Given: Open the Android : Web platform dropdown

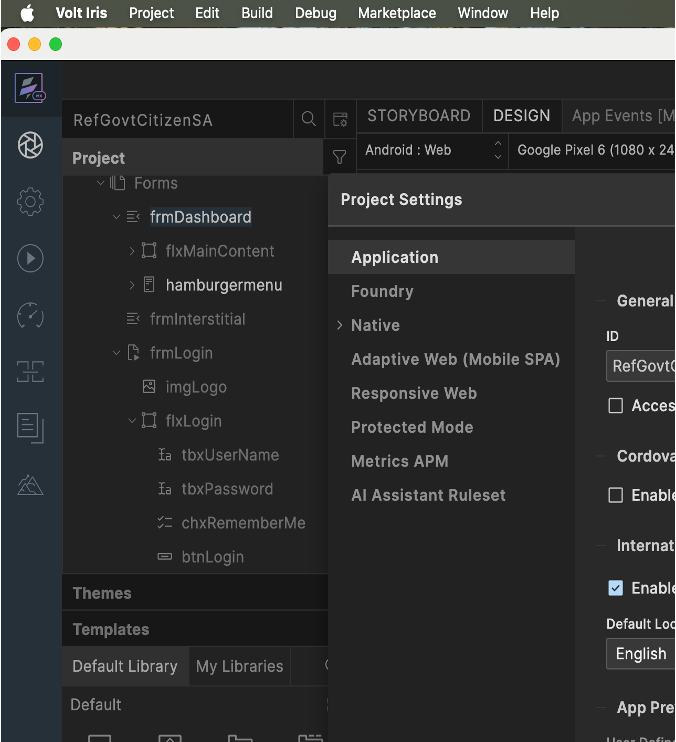Looking at the screenshot, I should pyautogui.click(x=432, y=150).
